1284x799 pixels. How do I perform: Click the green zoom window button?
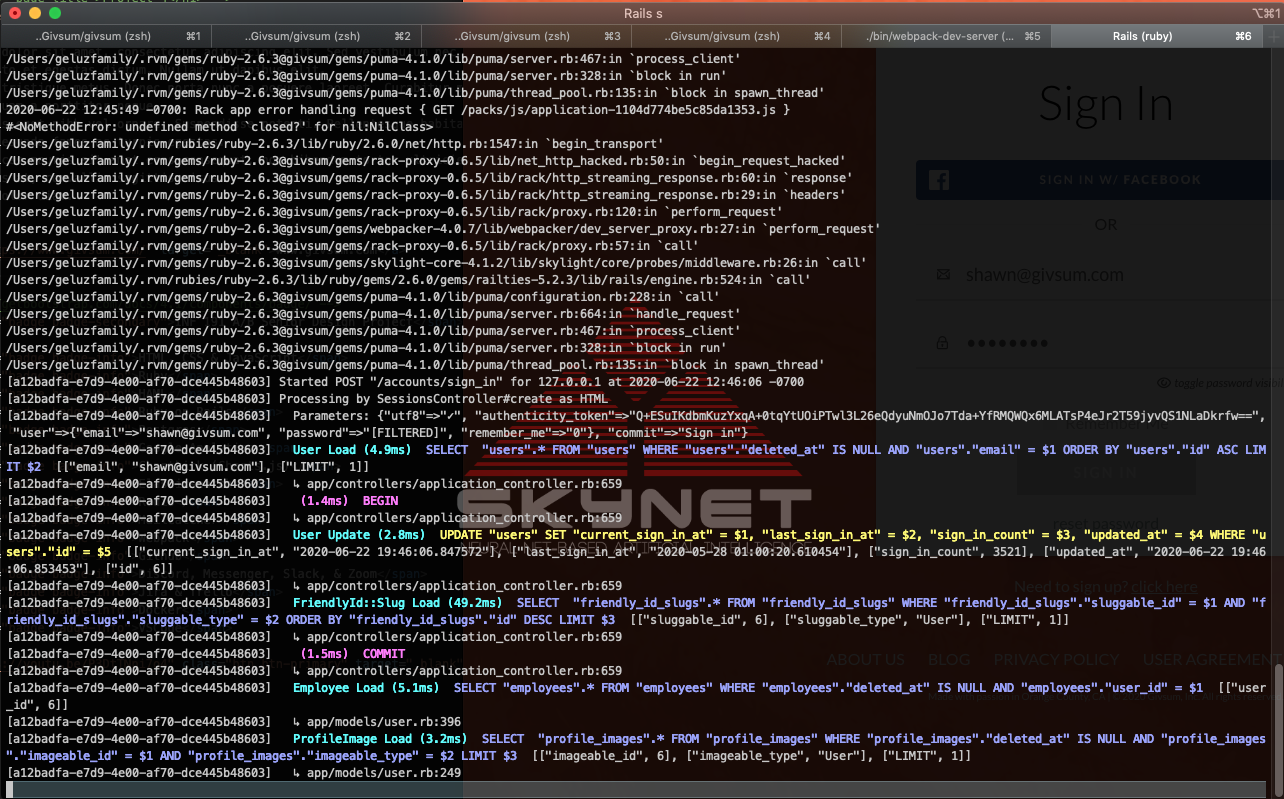tap(55, 13)
